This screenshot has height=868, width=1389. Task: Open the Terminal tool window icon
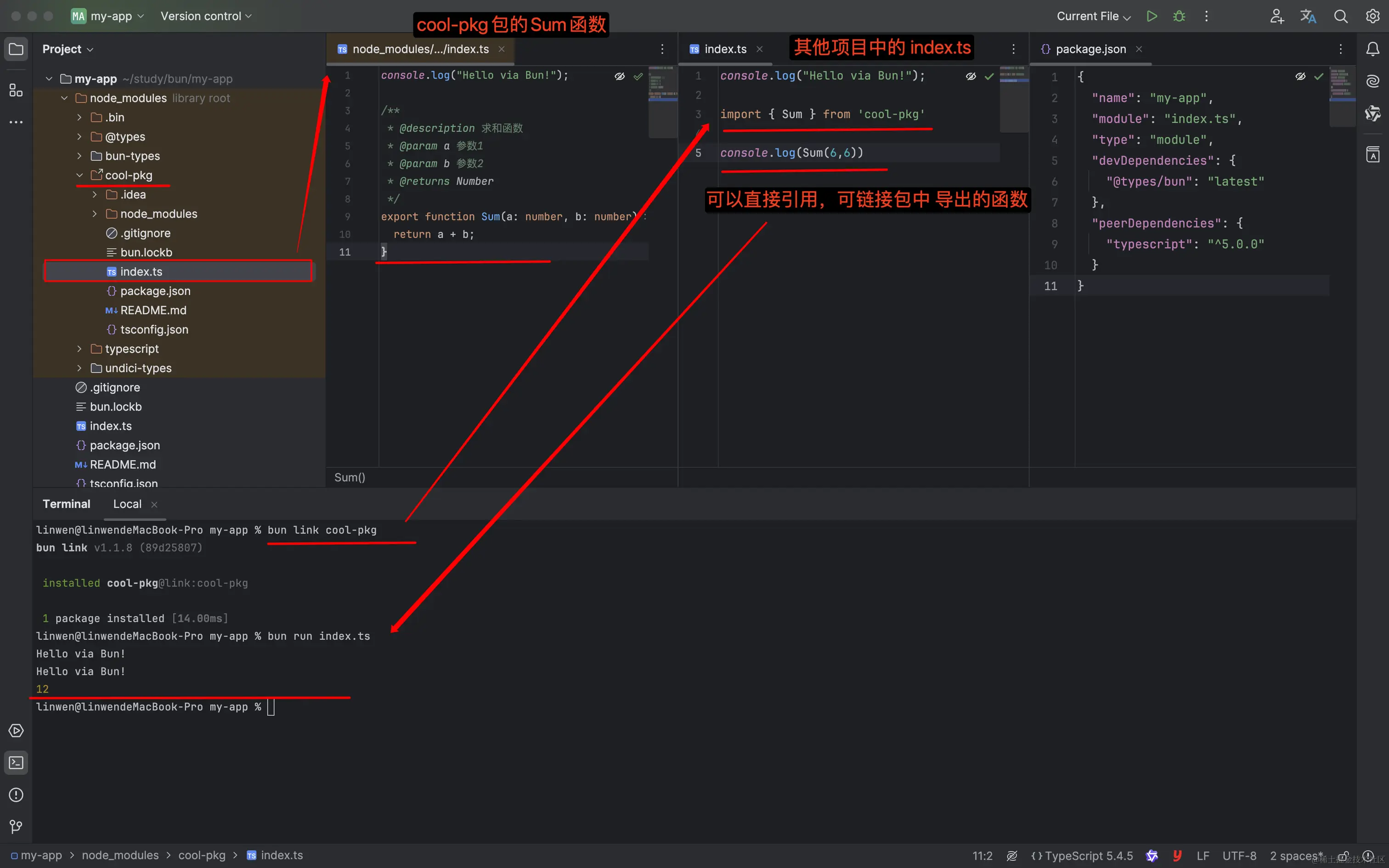tap(16, 763)
